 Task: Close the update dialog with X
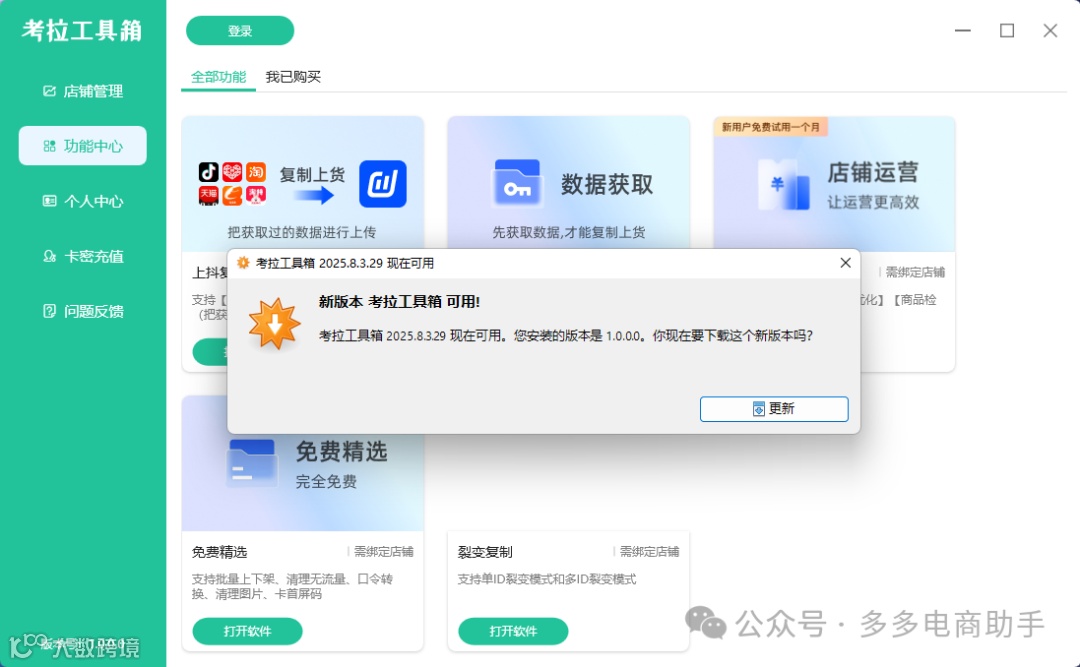pyautogui.click(x=845, y=263)
